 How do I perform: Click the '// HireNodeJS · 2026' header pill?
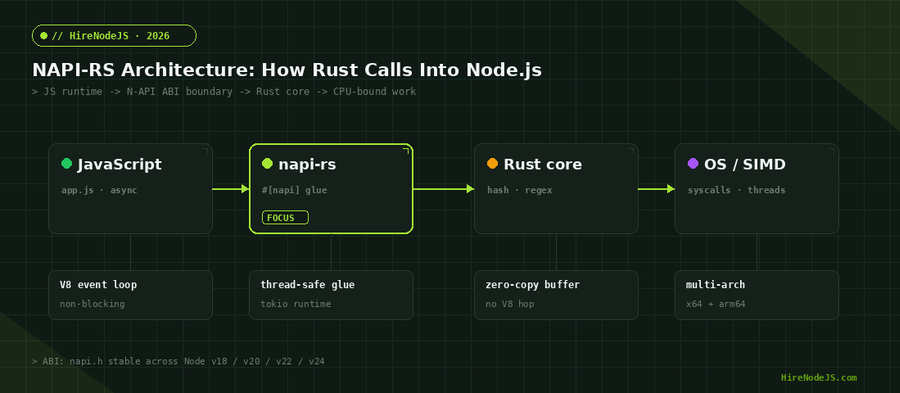click(114, 36)
